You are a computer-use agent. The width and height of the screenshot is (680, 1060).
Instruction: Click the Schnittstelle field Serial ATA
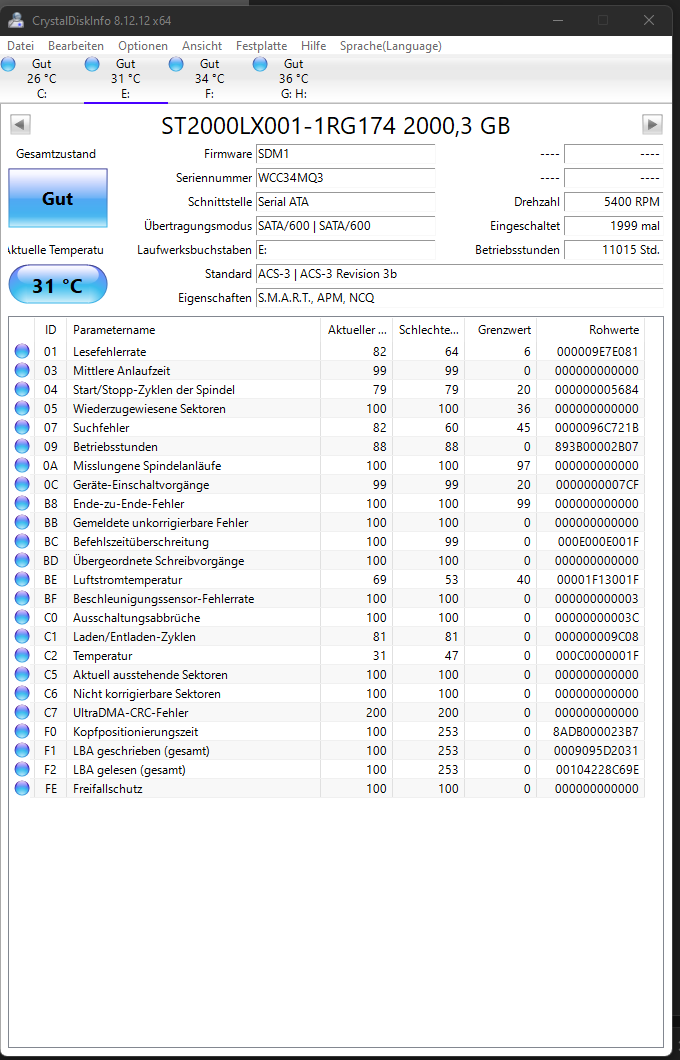pos(345,202)
